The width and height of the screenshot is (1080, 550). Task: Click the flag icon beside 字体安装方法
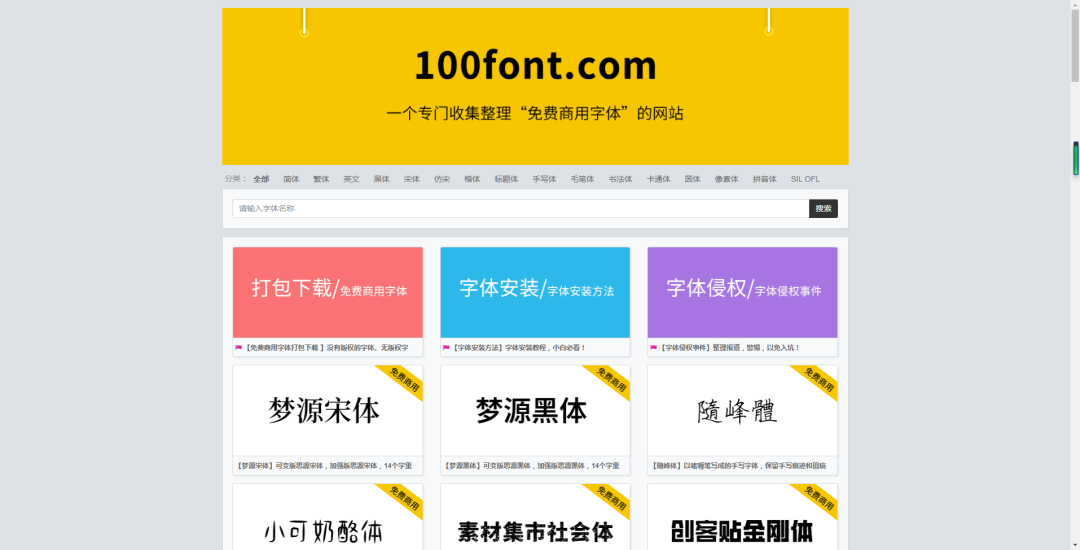point(446,348)
